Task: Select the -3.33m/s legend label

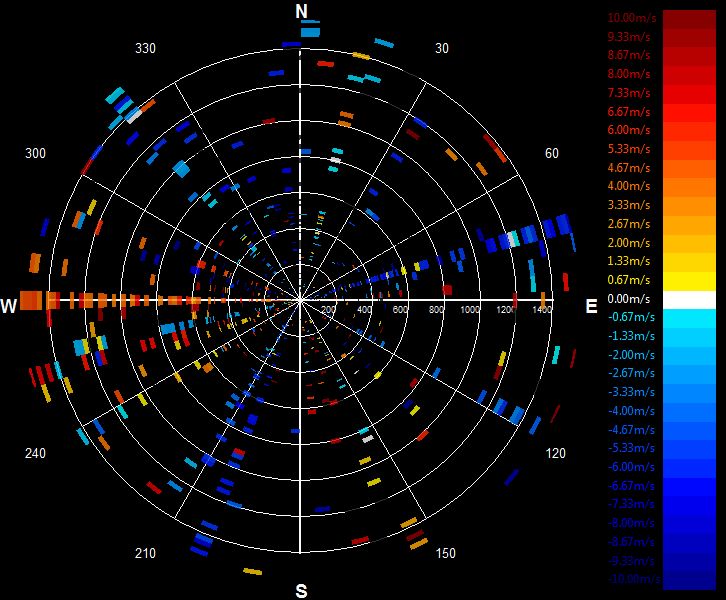Action: click(631, 392)
